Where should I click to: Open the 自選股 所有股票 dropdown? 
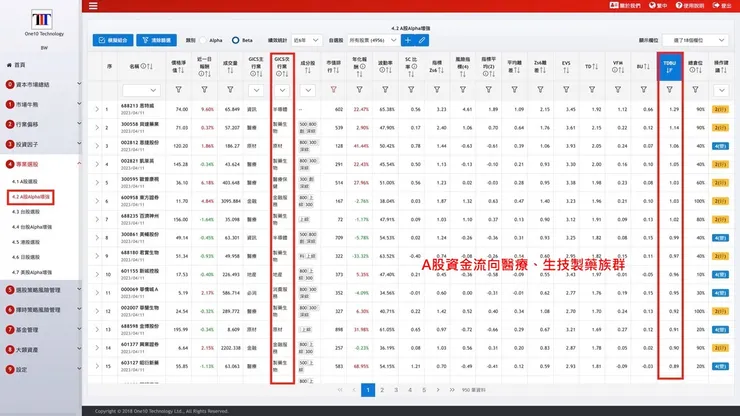(x=372, y=41)
